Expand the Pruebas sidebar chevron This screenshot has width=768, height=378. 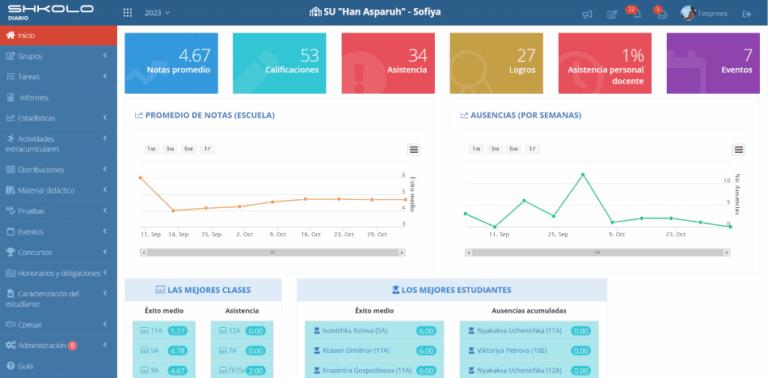tap(105, 211)
